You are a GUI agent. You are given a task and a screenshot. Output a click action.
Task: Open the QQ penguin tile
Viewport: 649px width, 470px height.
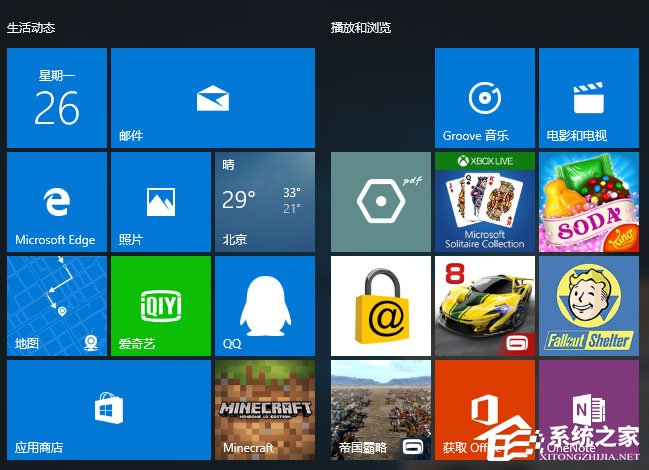pos(265,306)
